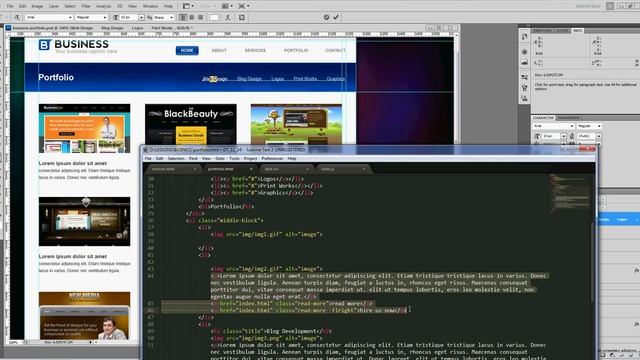The image size is (640, 360).
Task: Open the second collapsed panel dock icon
Action: [x=524, y=52]
